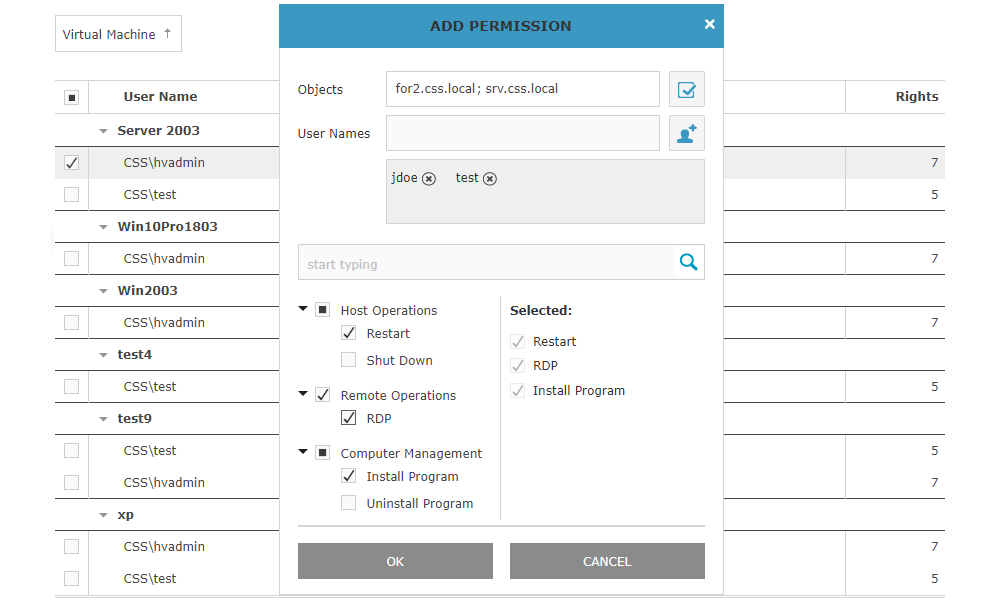Click the search magnifier icon
Screen dimensions: 1000x600
(688, 262)
